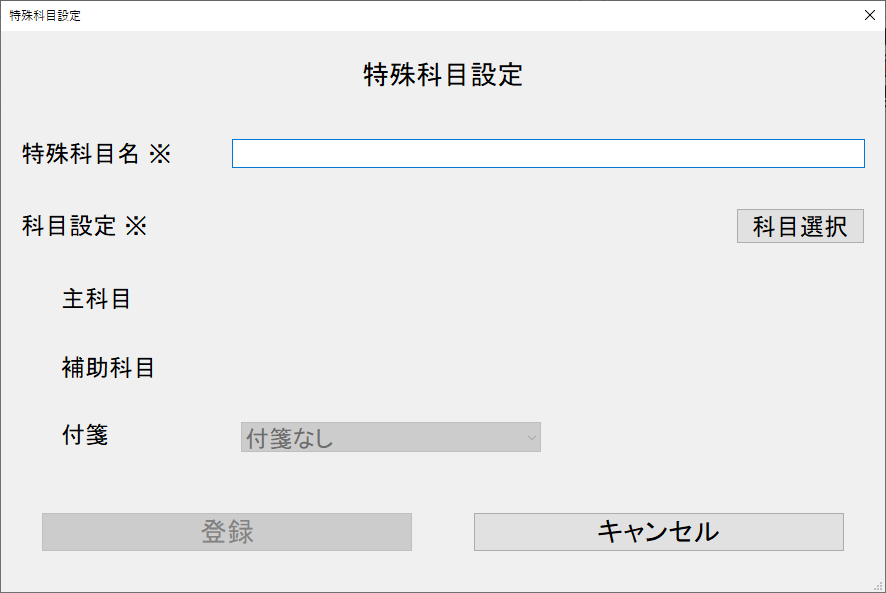Close the 特殊科目設定 window
Image resolution: width=886 pixels, height=593 pixels.
[869, 15]
